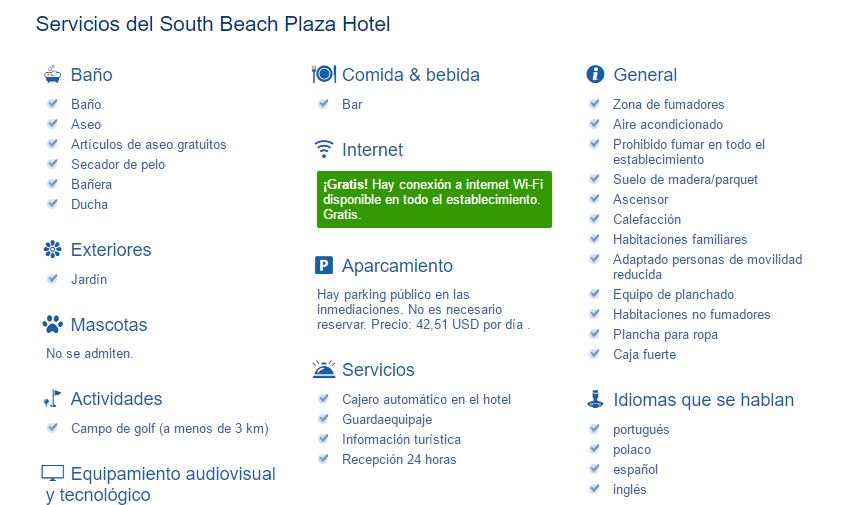Click the fork and plate Comida icon
This screenshot has height=505, width=847.
(x=324, y=75)
